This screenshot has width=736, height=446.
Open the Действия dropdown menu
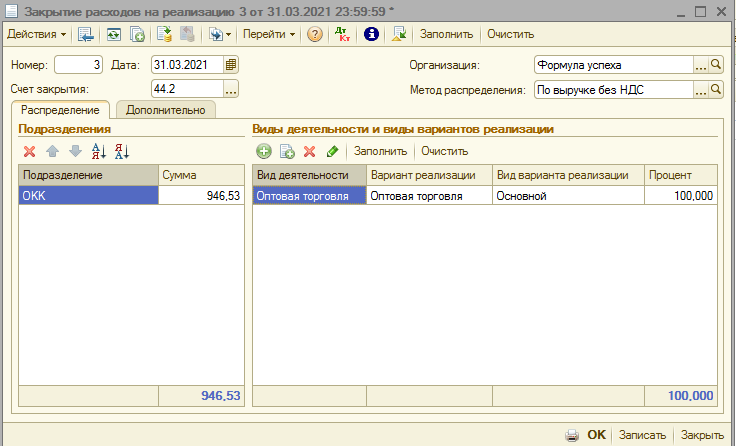coord(37,34)
